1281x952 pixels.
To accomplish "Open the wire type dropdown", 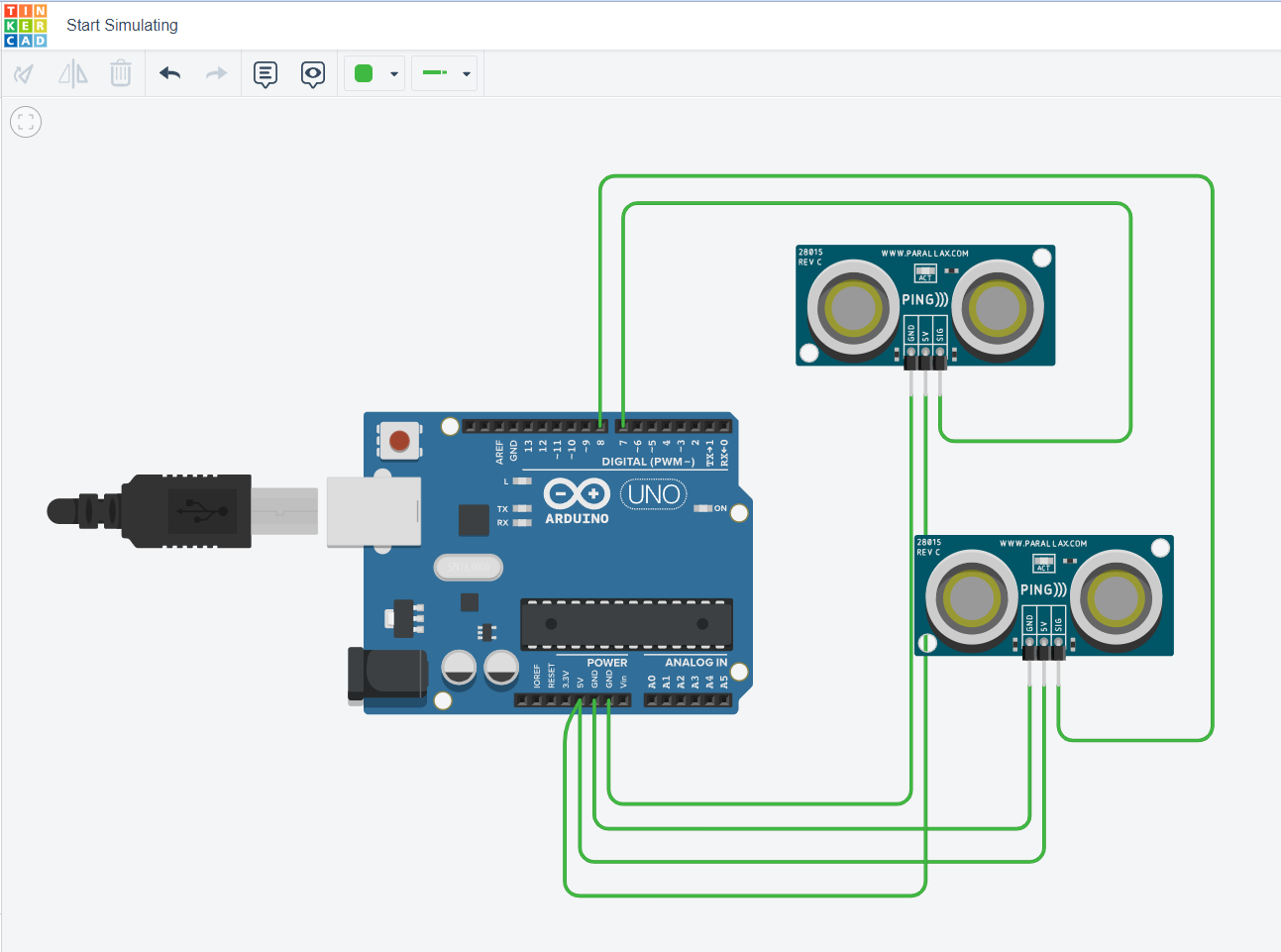I will pos(445,73).
